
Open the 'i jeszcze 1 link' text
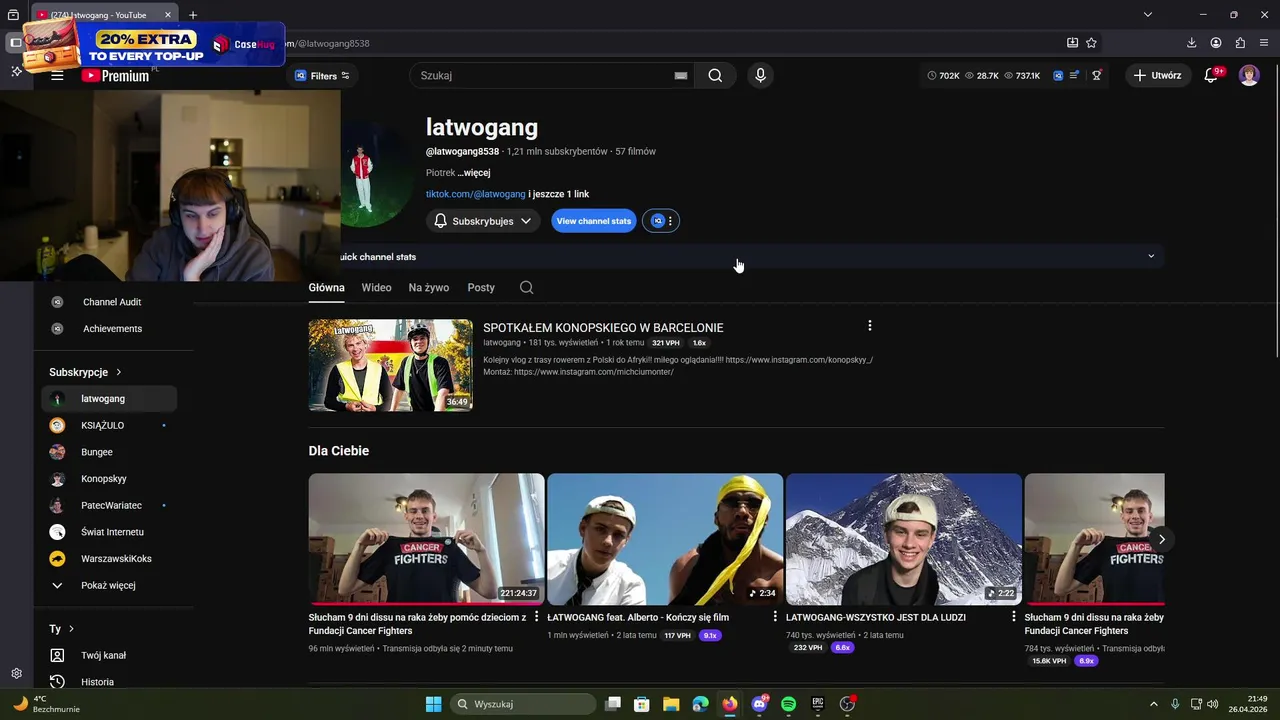558,194
